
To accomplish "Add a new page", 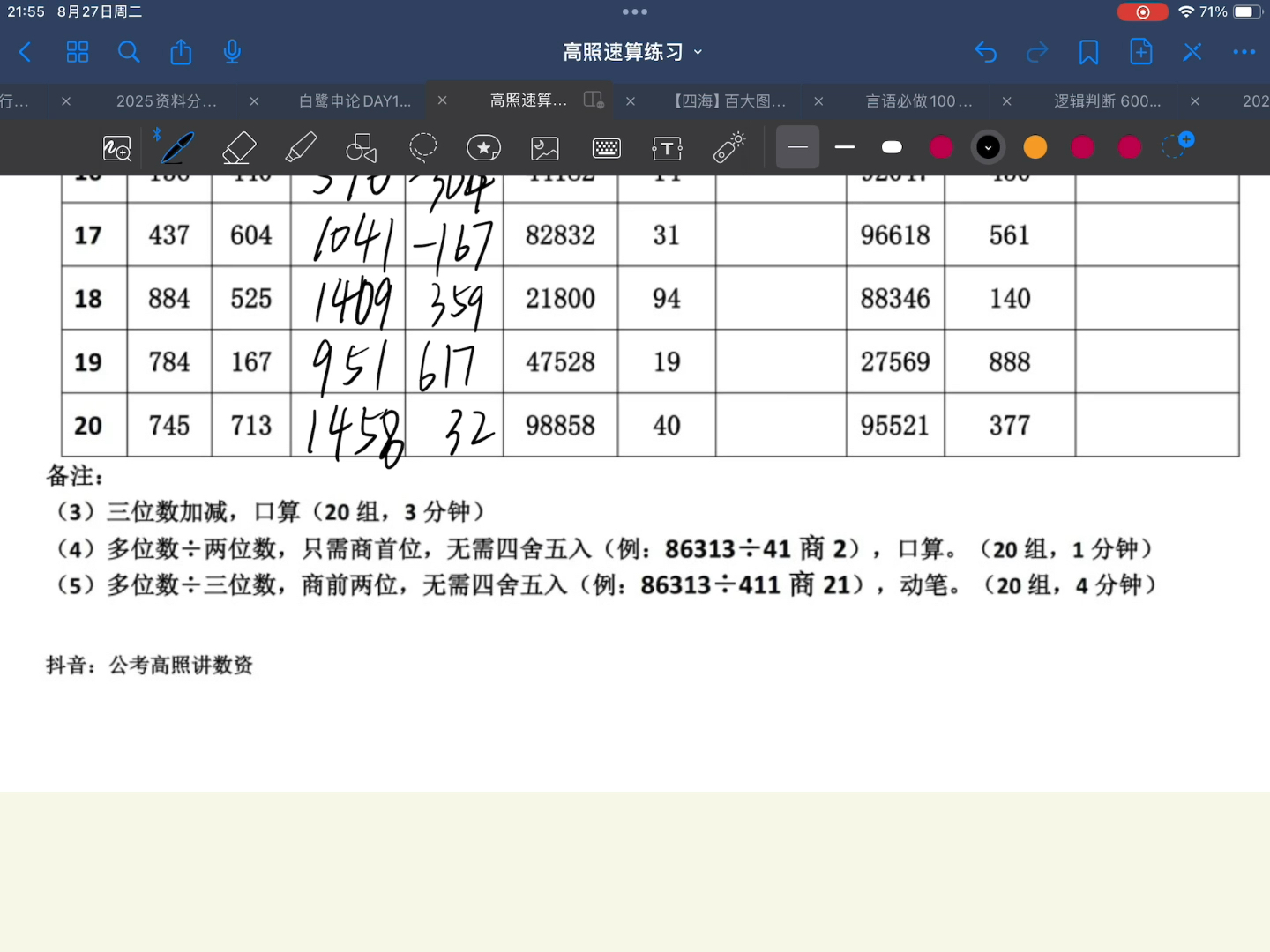I will tap(1140, 52).
